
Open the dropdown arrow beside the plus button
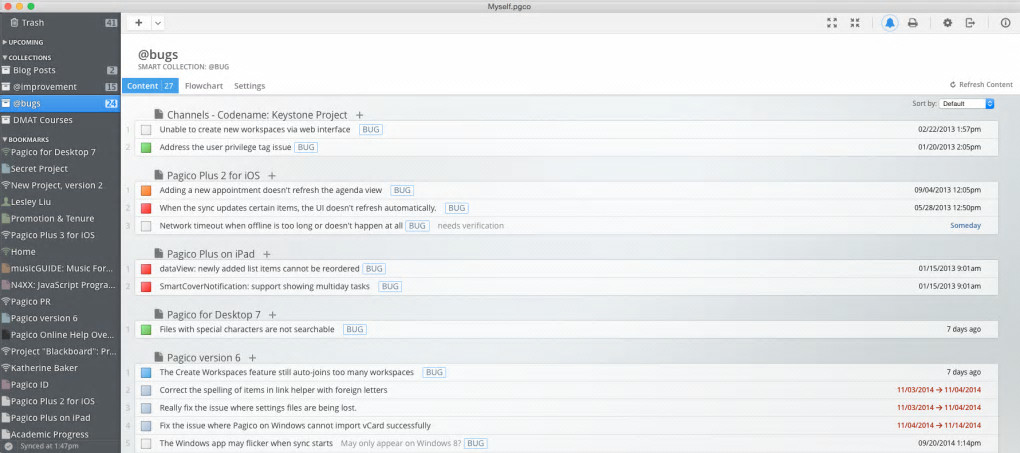click(158, 23)
